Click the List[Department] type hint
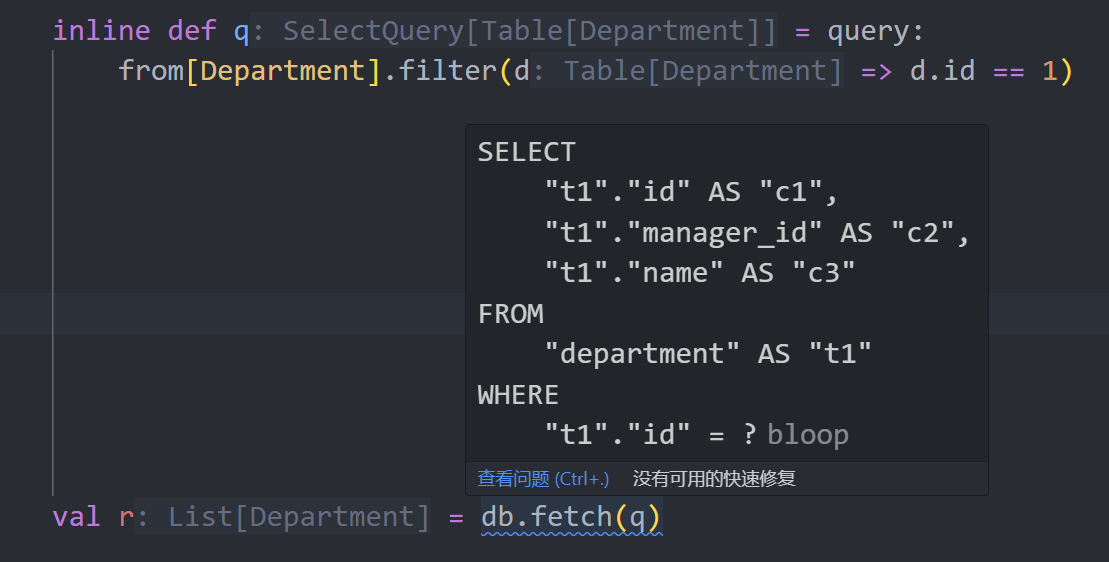 (298, 517)
